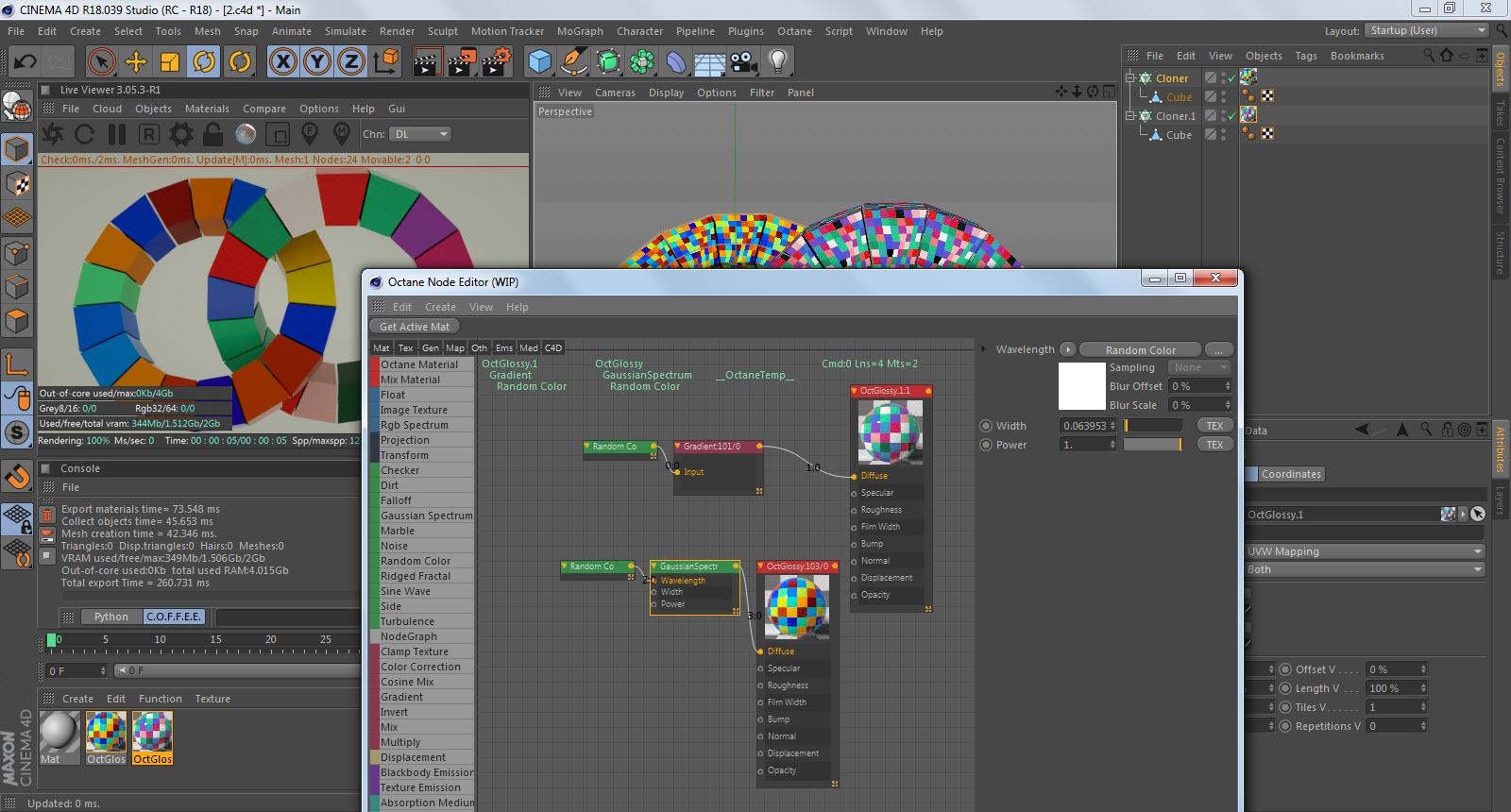Click the ellipsis button next to Random Color
The image size is (1511, 812).
pyautogui.click(x=1219, y=349)
